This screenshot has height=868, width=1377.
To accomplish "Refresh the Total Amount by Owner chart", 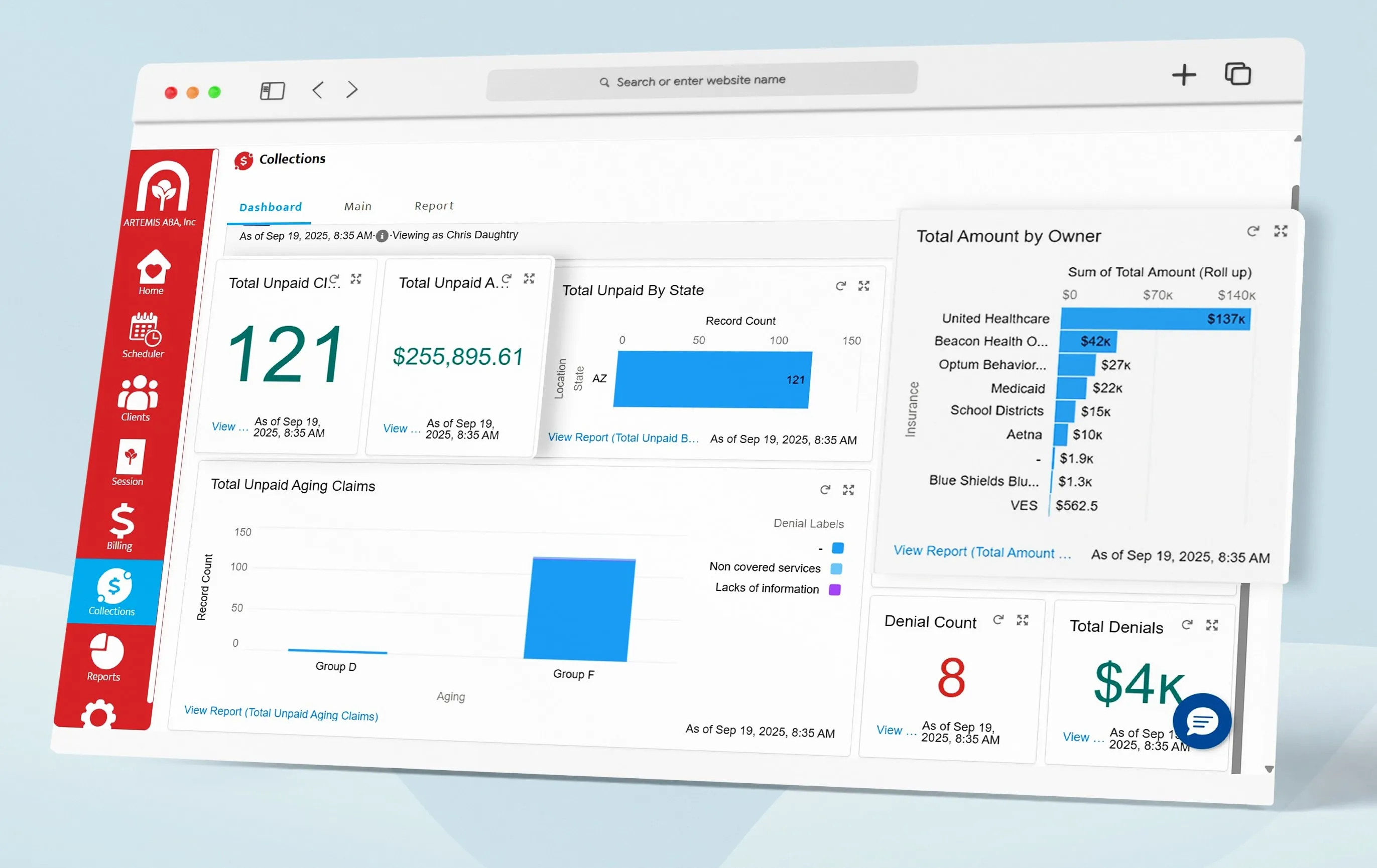I will (1254, 231).
